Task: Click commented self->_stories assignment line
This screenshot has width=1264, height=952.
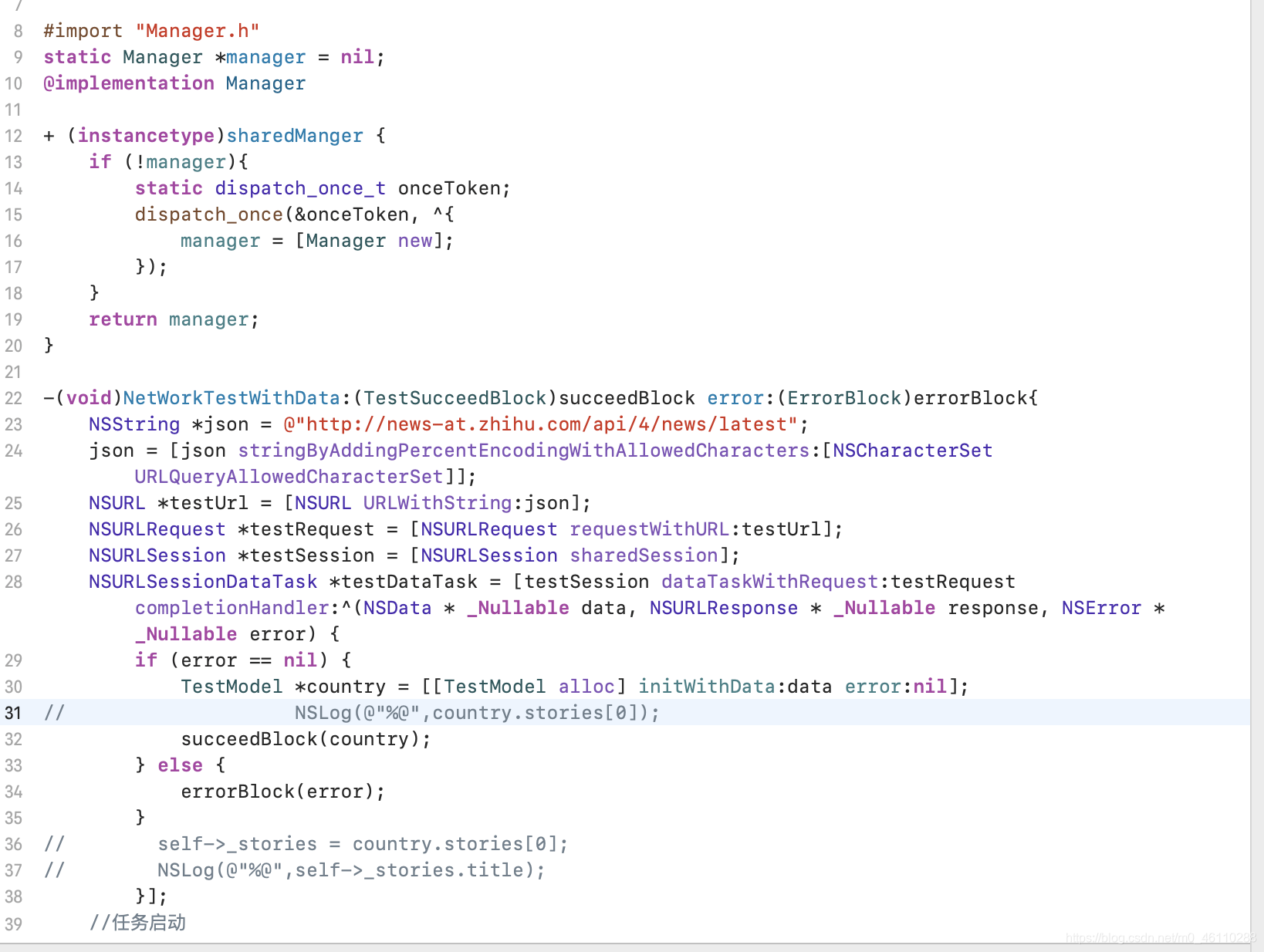Action: [x=363, y=844]
